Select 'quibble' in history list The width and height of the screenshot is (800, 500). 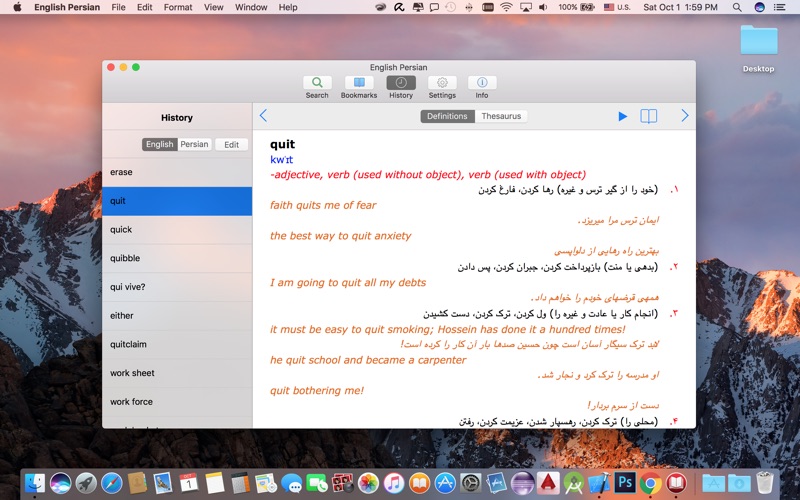pos(177,258)
